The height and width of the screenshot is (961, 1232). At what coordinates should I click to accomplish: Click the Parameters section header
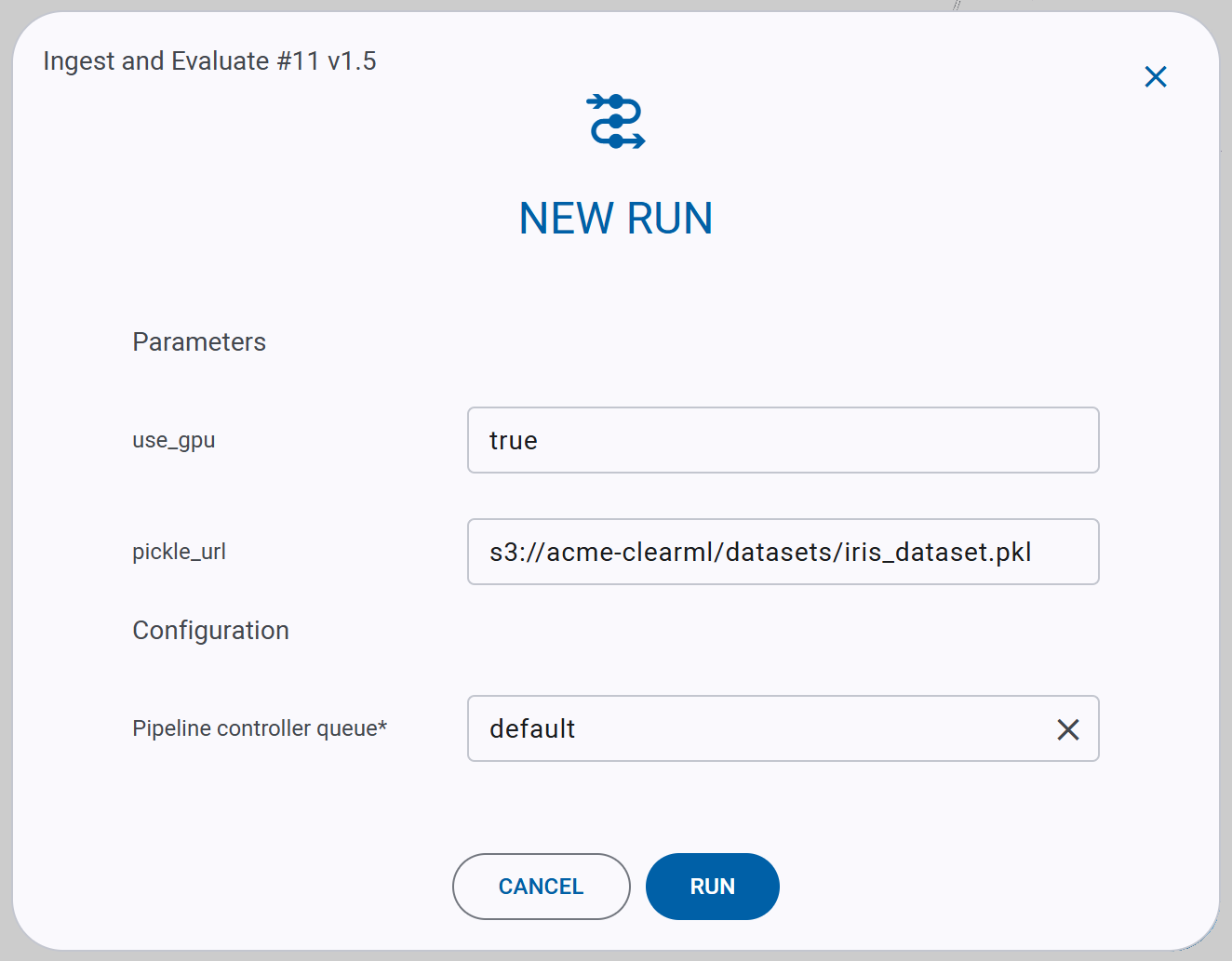pos(199,341)
